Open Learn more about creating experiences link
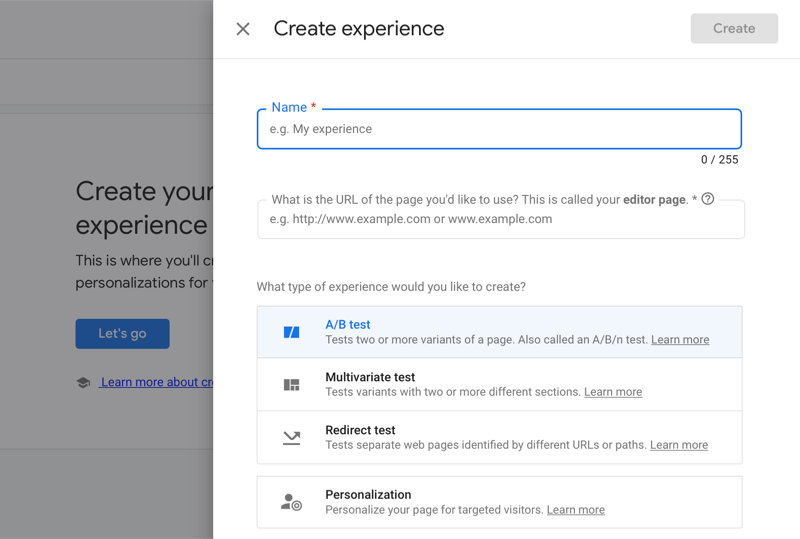 tap(156, 382)
